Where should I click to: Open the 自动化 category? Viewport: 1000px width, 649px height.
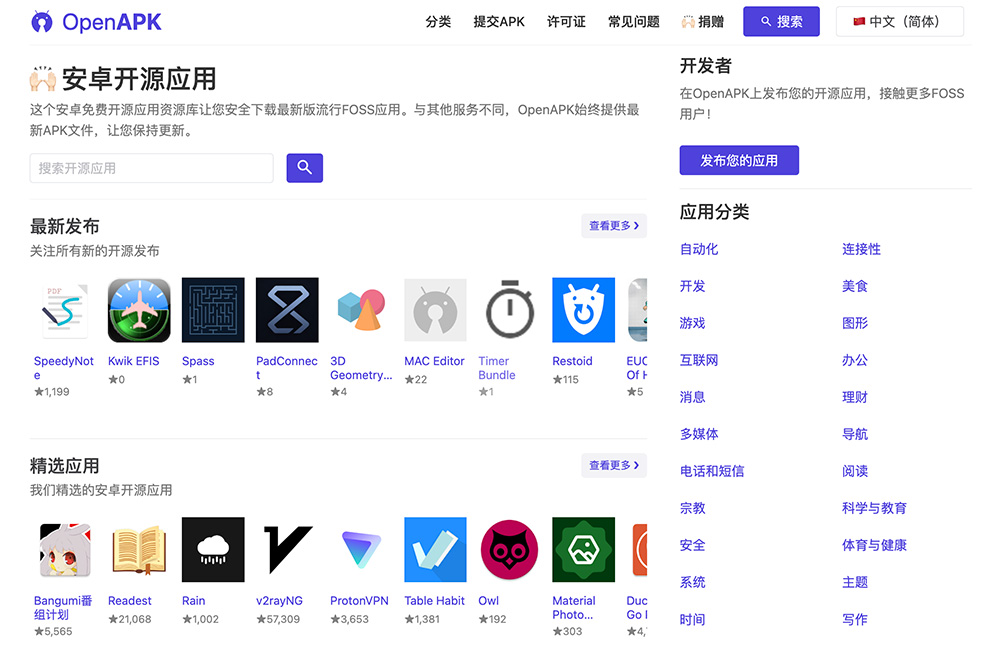699,249
